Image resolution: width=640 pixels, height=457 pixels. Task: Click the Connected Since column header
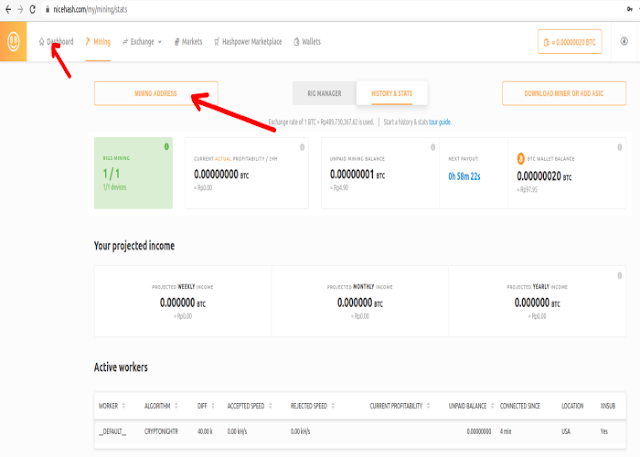click(x=520, y=406)
